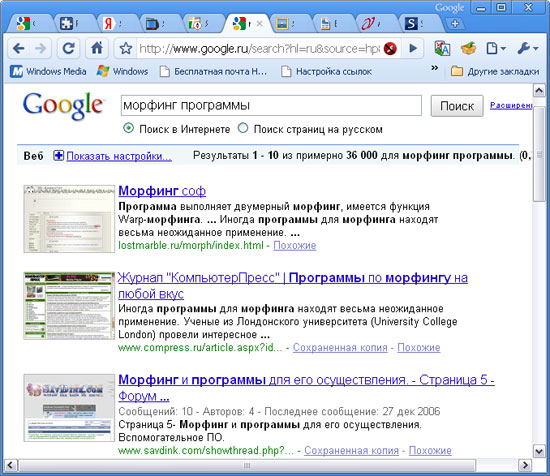Click the www.savdink.com/showthread.php green URL text
This screenshot has height=476, width=550.
206,450
